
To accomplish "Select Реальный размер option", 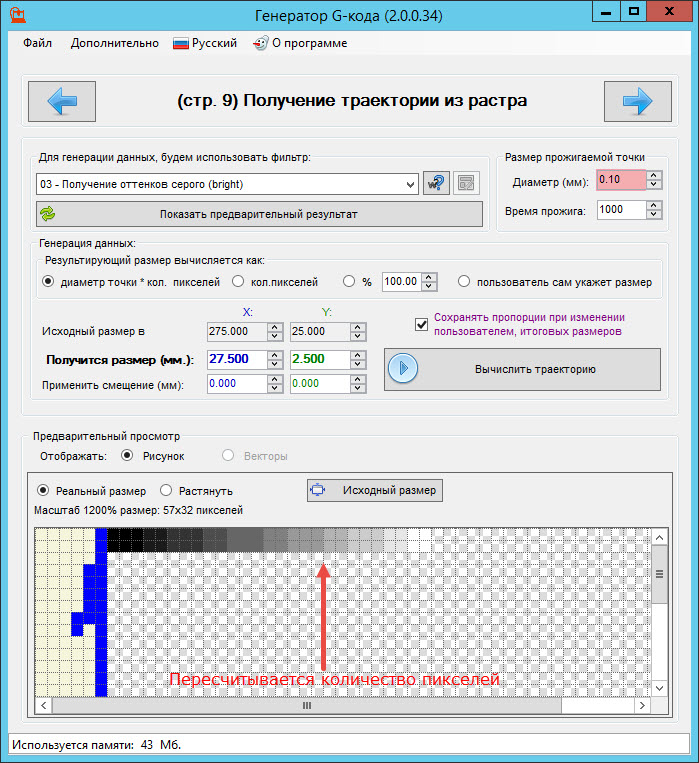I will pos(43,490).
